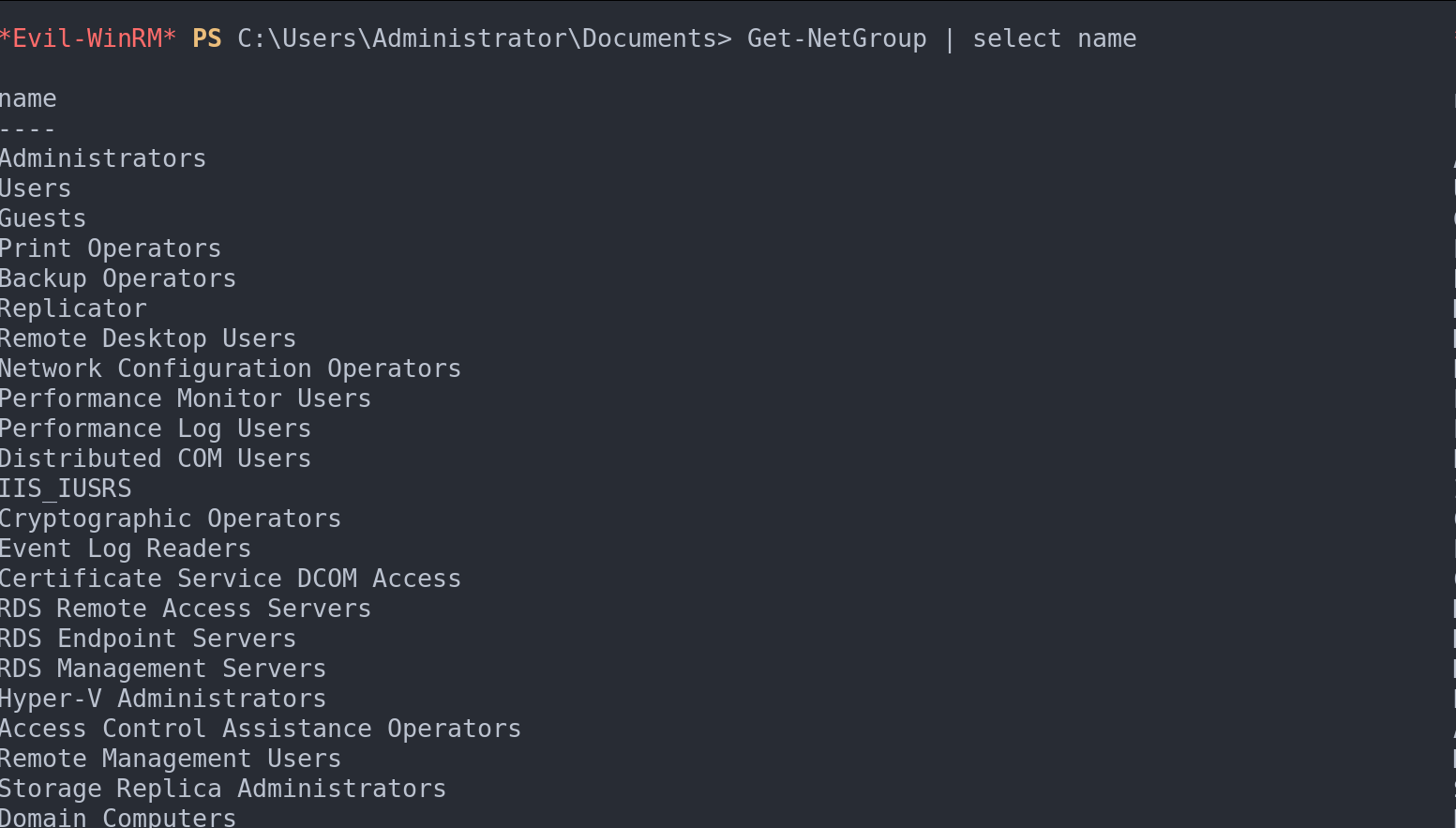The width and height of the screenshot is (1456, 828).
Task: Click the C:\Users\Administrator\Documents path text
Action: pyautogui.click(x=483, y=38)
